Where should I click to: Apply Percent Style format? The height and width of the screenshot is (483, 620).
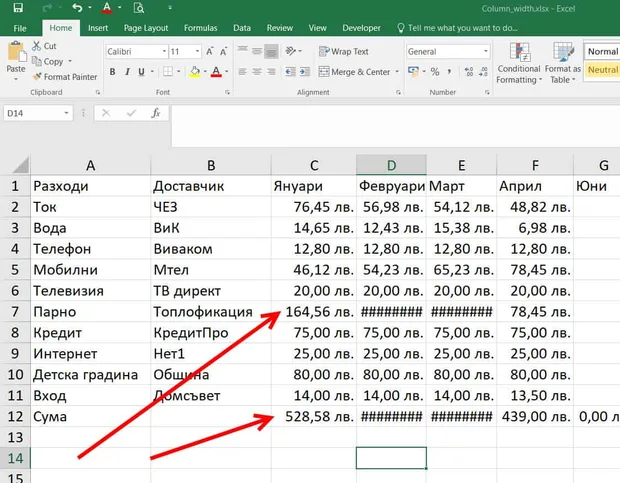(435, 72)
